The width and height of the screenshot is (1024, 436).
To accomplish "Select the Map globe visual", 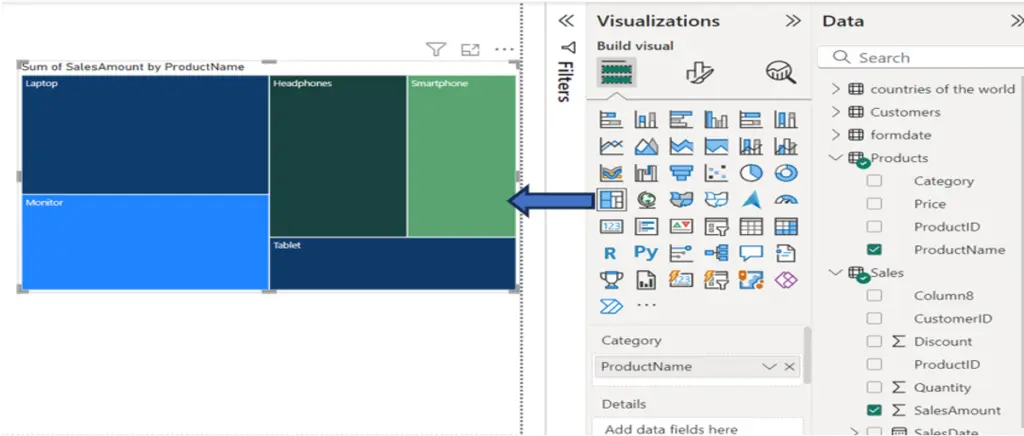I will point(646,200).
